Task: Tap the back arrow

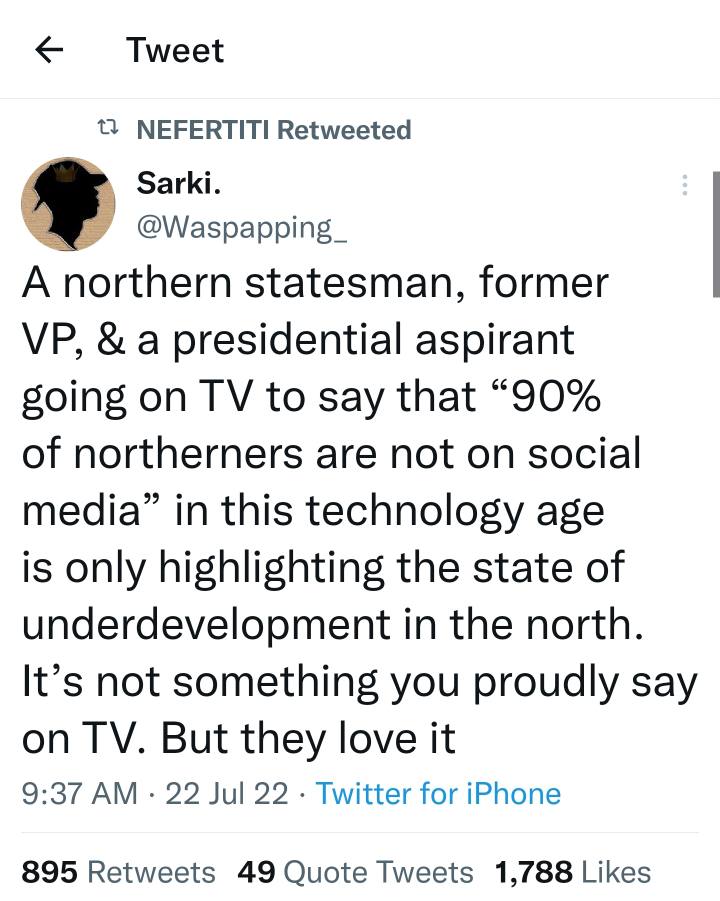Action: (x=49, y=50)
